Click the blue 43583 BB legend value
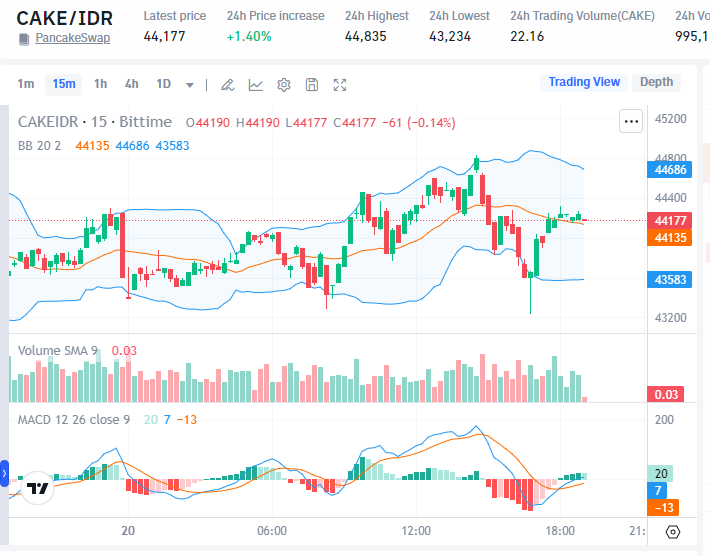710x556 pixels. (173, 146)
